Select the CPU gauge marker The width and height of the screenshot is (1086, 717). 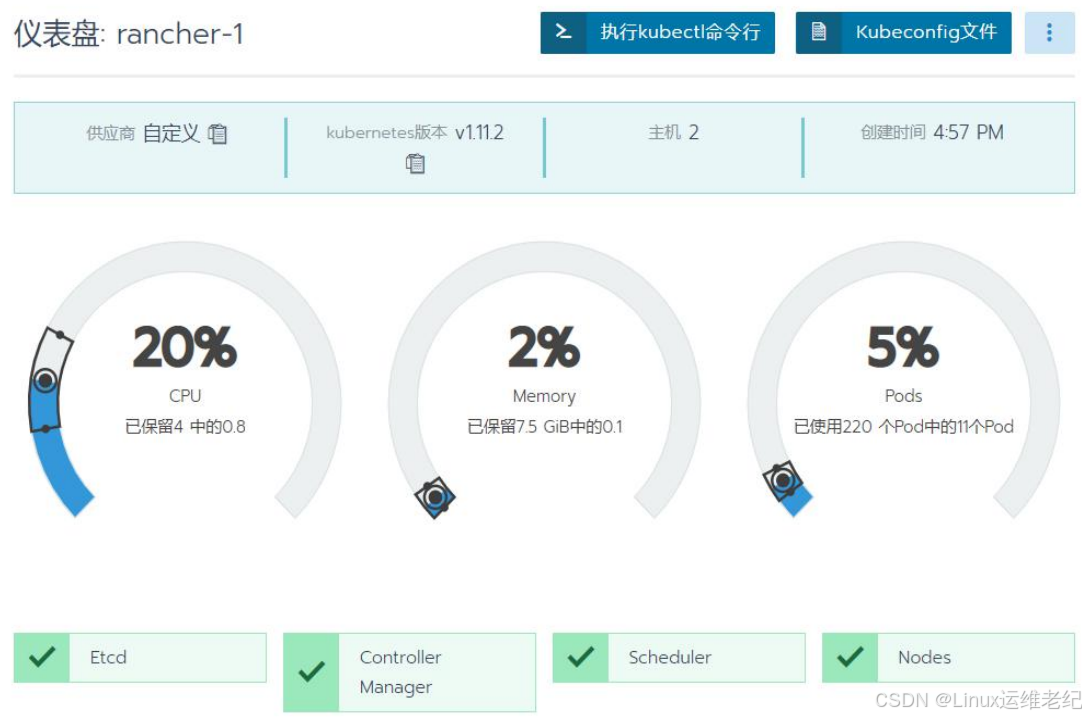click(46, 380)
